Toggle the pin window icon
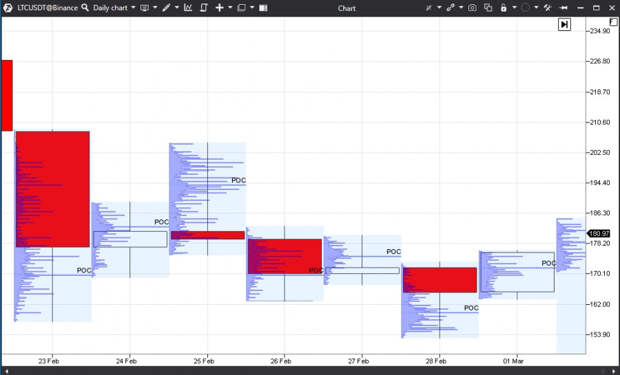This screenshot has height=375, width=620. [x=564, y=8]
